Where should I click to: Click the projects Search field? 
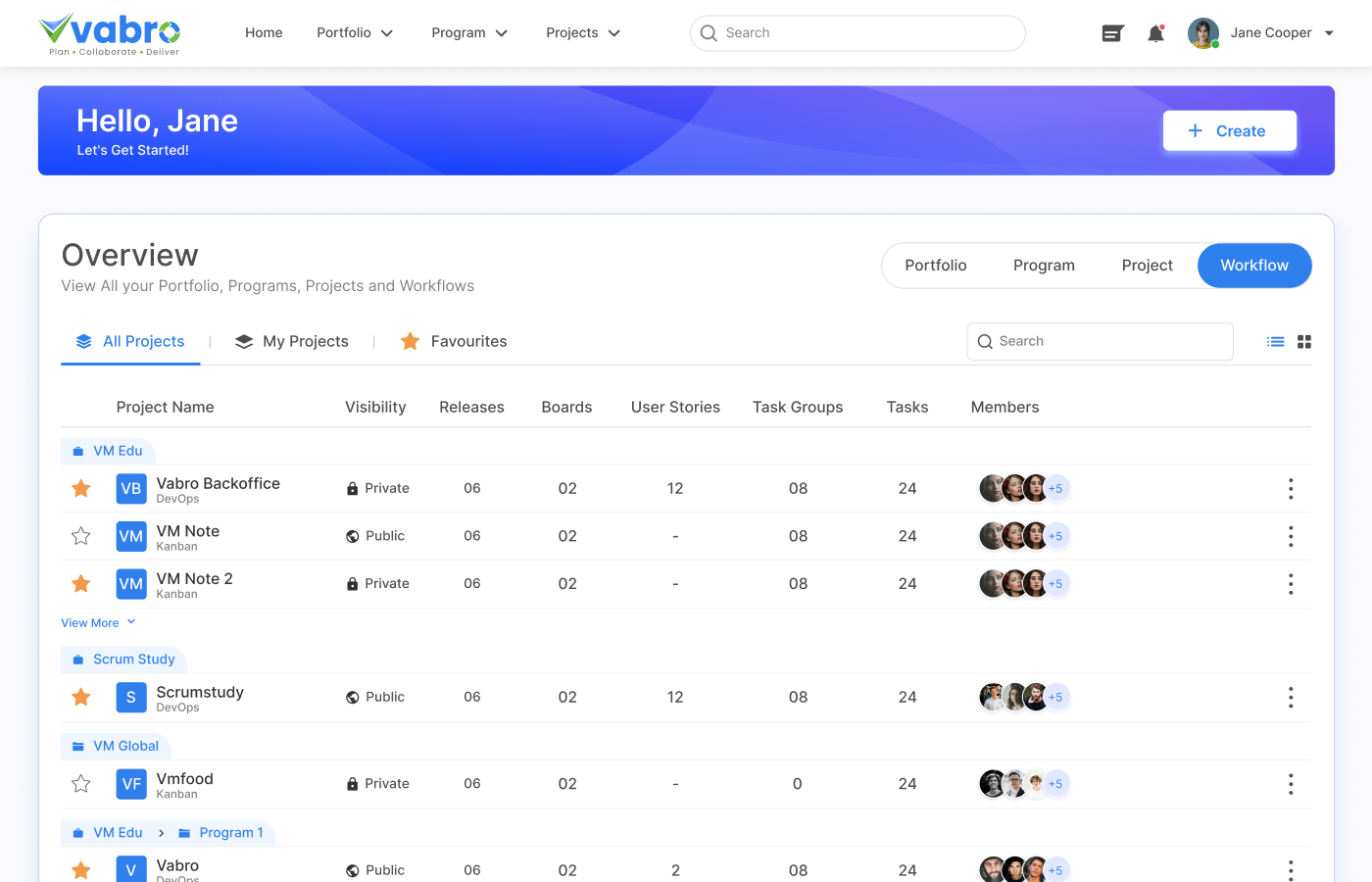1100,341
